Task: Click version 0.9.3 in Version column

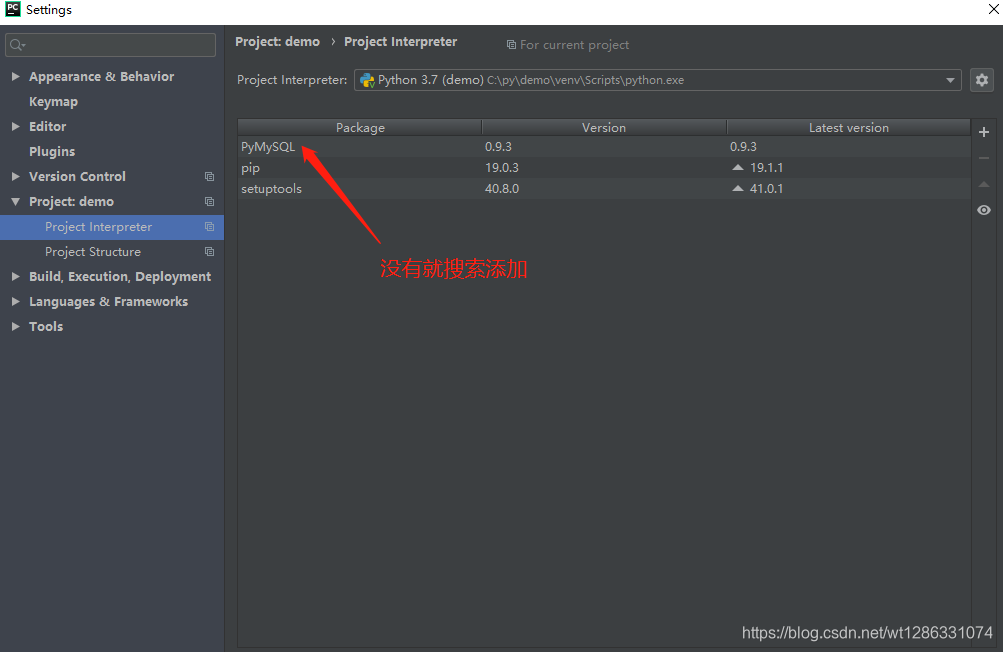Action: click(x=498, y=147)
